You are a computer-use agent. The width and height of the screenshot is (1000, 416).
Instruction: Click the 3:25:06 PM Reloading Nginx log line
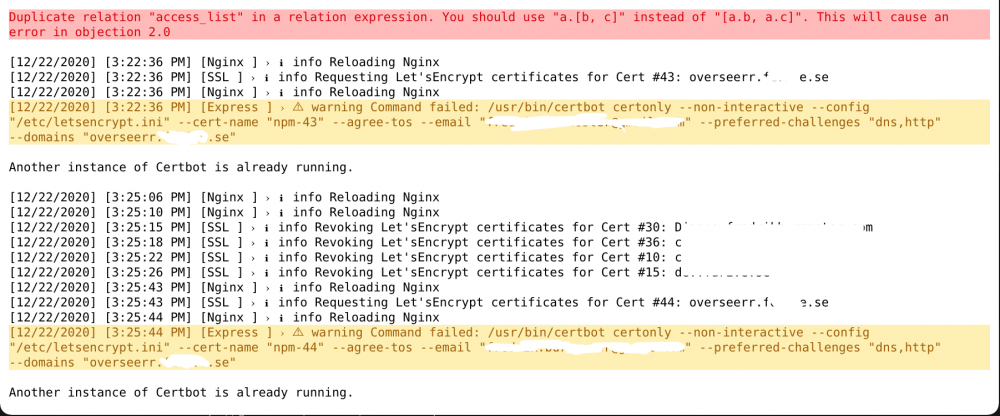224,197
